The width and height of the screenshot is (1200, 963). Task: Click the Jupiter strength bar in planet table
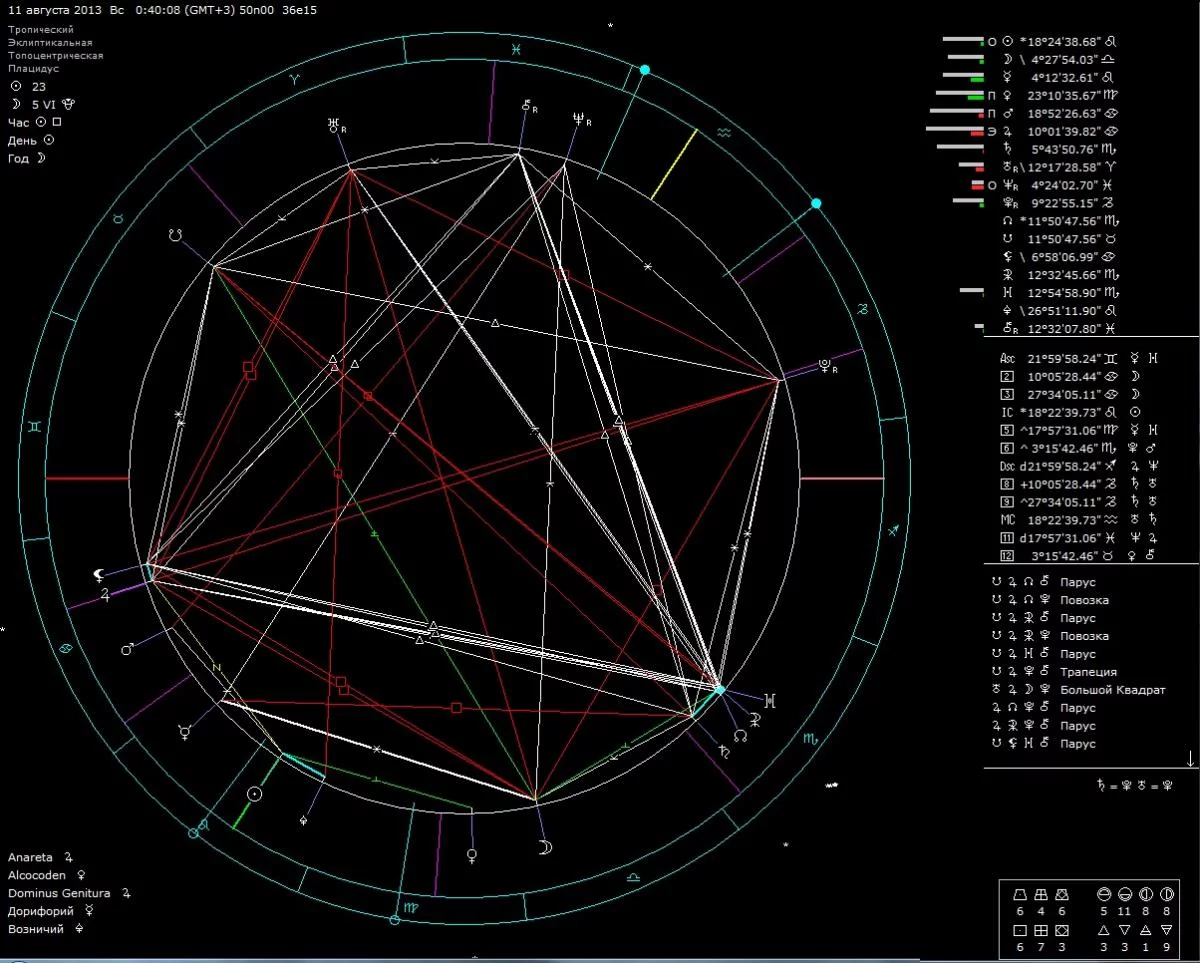(x=957, y=130)
